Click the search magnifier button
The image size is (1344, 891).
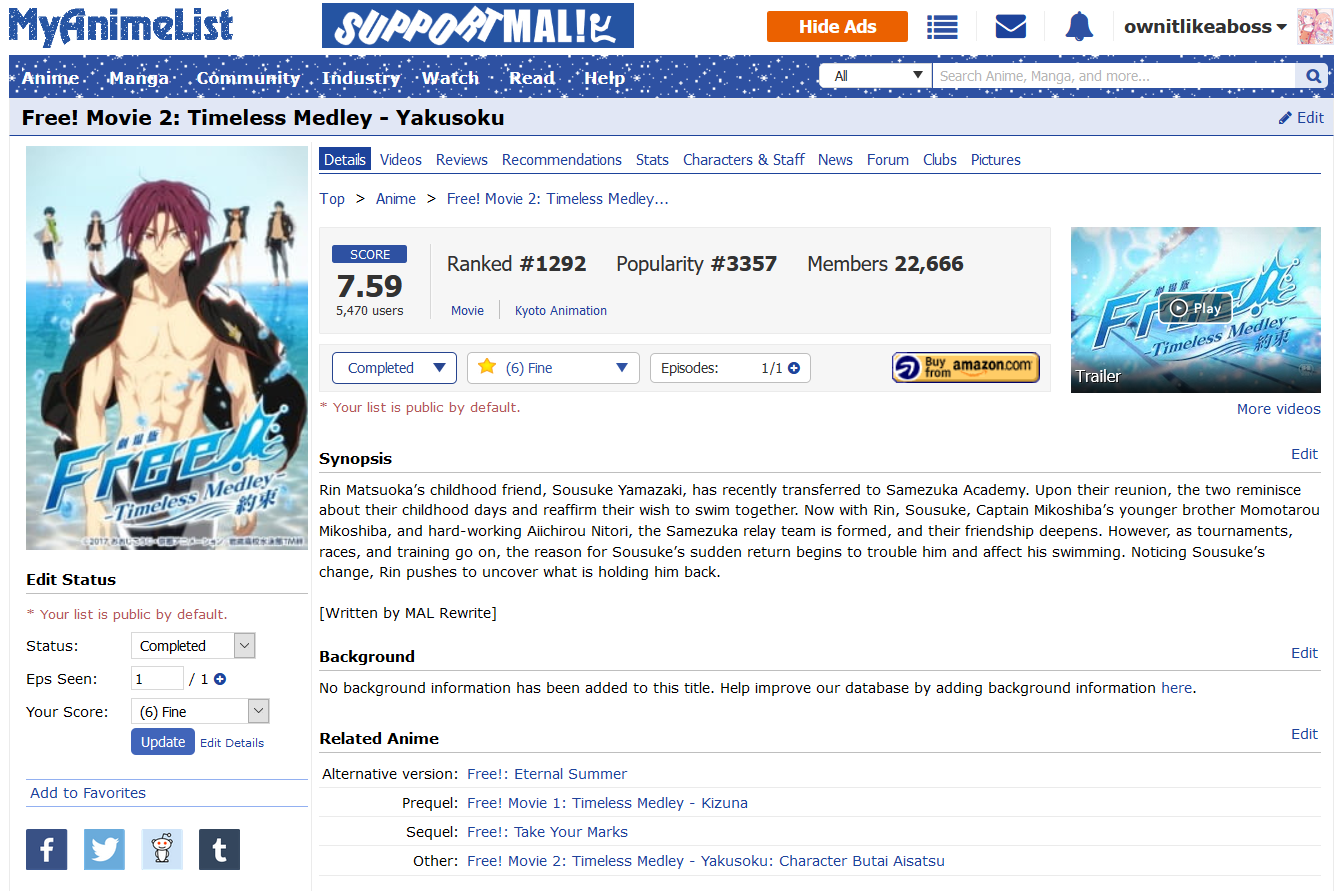tap(1312, 76)
